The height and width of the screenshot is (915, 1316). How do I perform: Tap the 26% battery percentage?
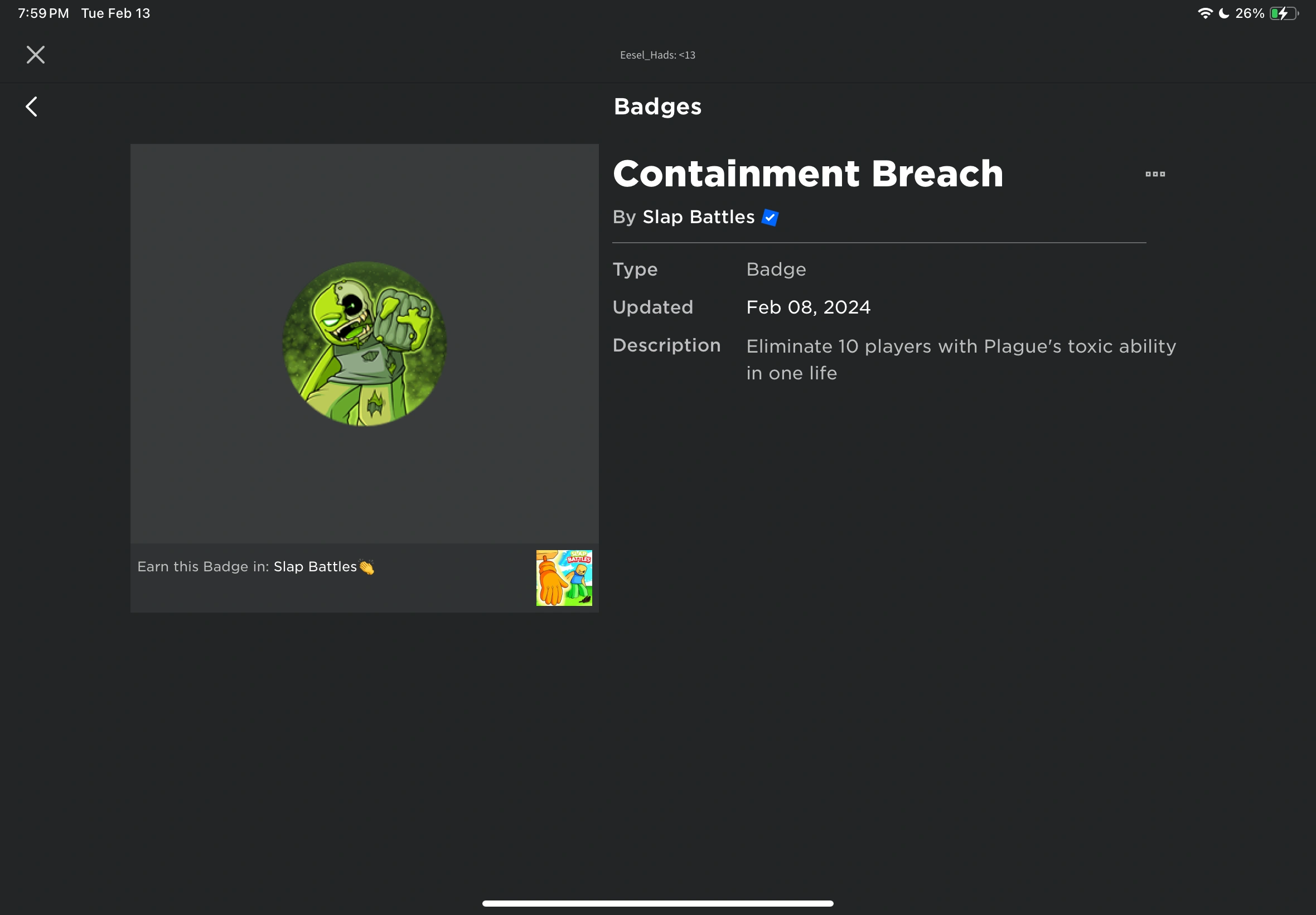(x=1250, y=13)
